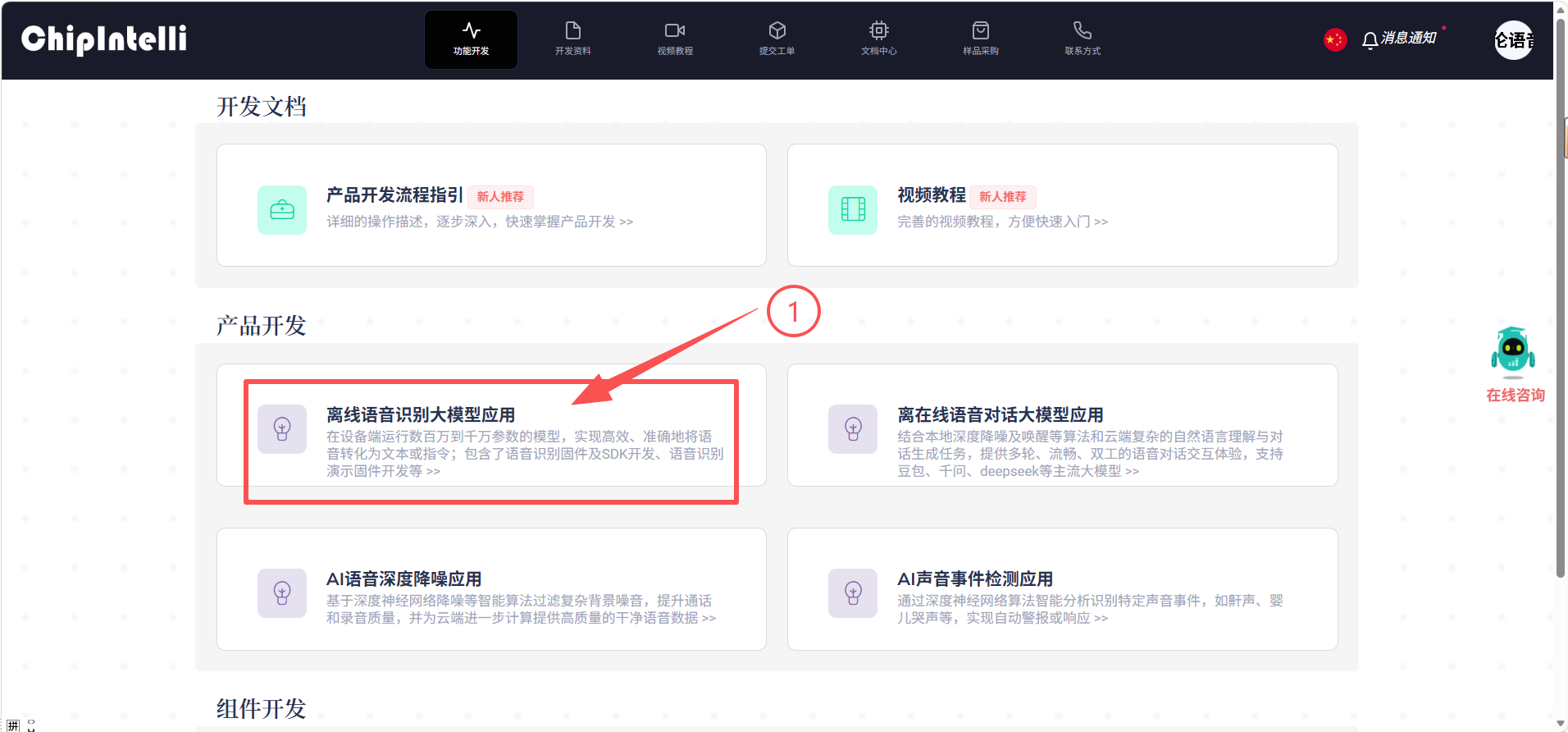Open the 功能开发 nav tab
Screen dimensions: 1568x732
[x=471, y=39]
